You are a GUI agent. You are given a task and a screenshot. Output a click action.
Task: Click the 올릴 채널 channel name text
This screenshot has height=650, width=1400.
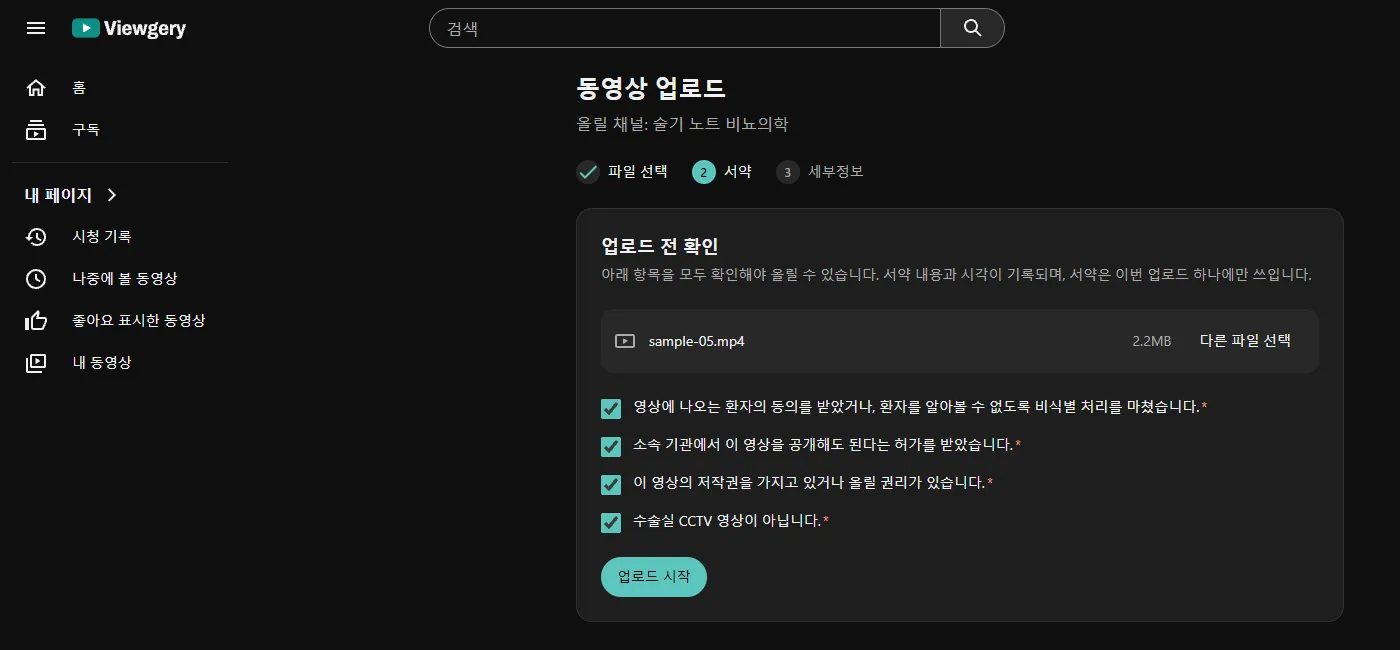(x=682, y=125)
